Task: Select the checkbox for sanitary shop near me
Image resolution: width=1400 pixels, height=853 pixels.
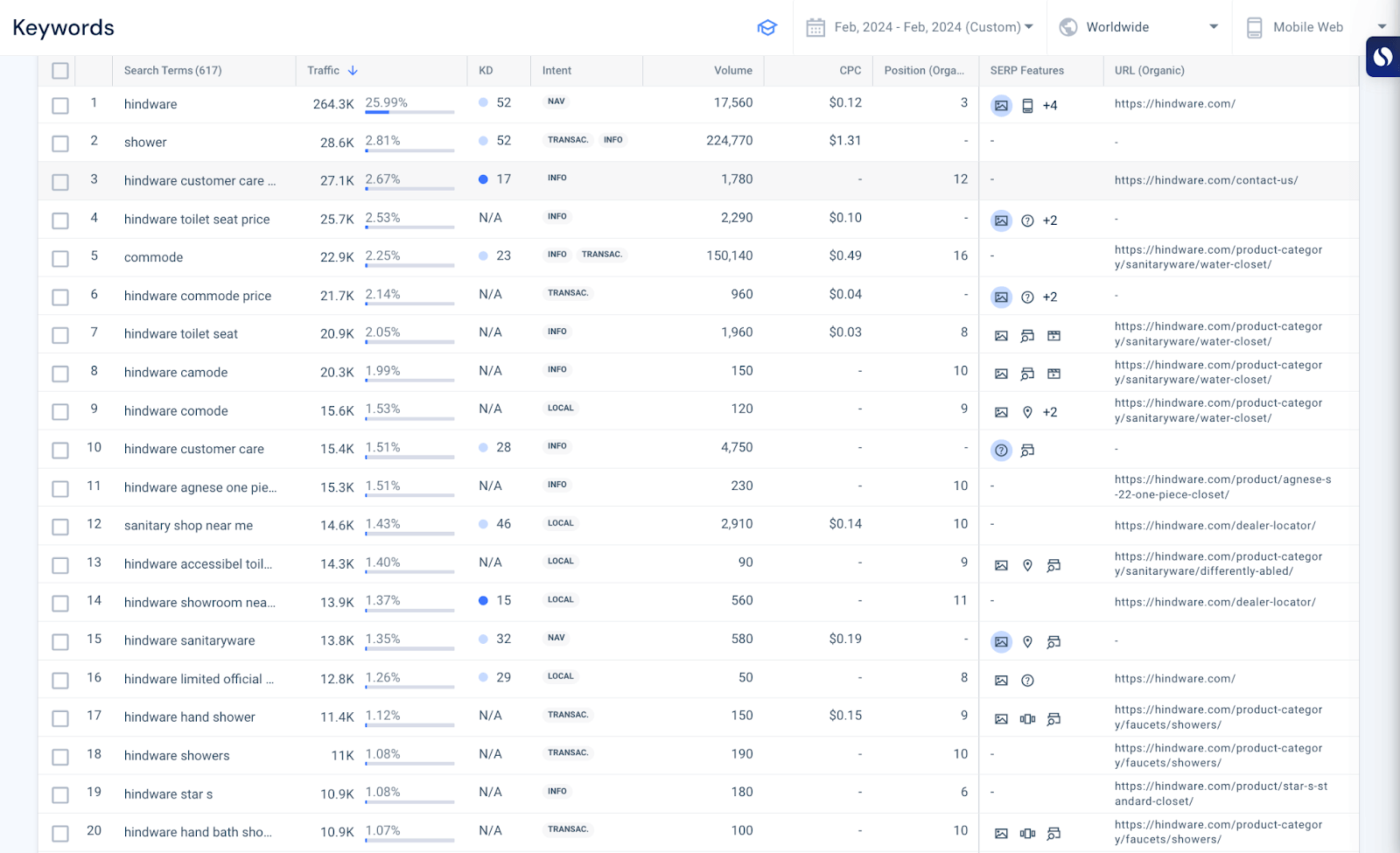Action: click(x=60, y=527)
